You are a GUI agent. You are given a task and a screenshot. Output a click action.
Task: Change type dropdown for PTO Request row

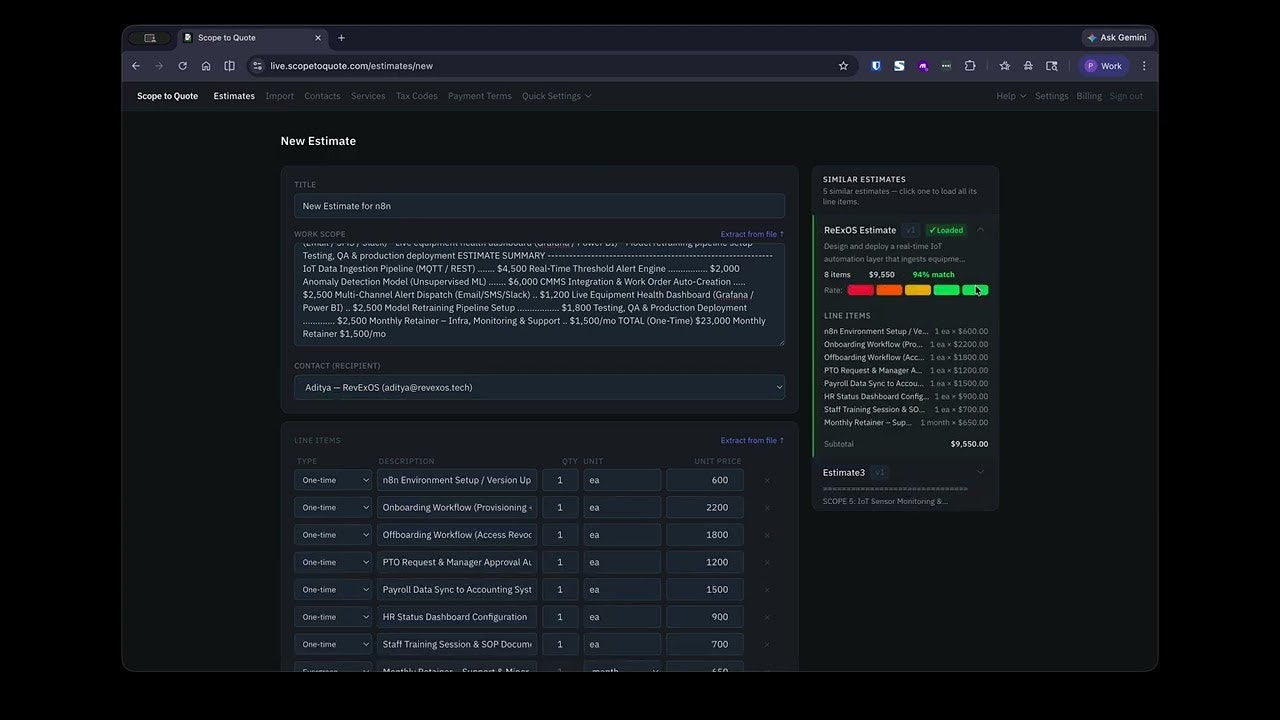(333, 562)
